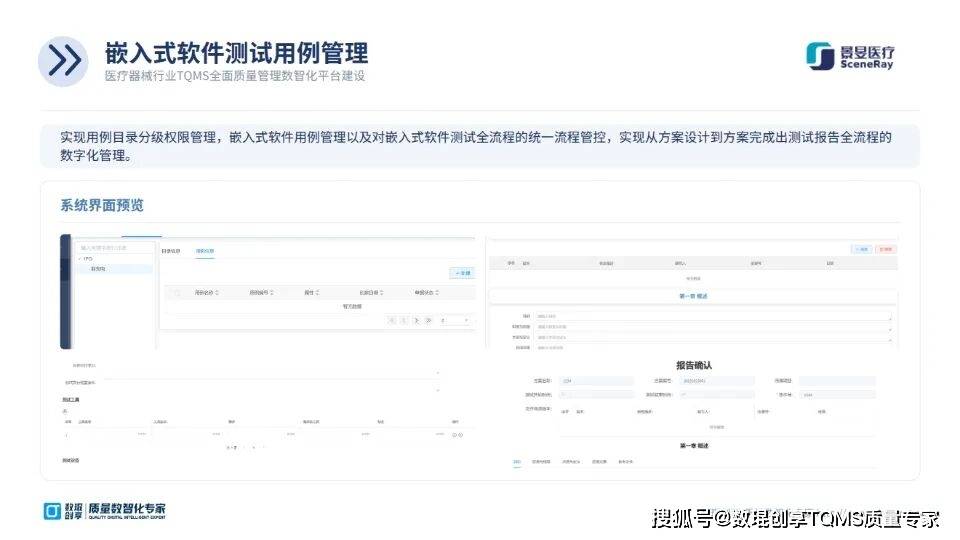The image size is (960, 540).
Task: Open the upper dropdown arrow above the 测试工具 section
Action: click(438, 372)
